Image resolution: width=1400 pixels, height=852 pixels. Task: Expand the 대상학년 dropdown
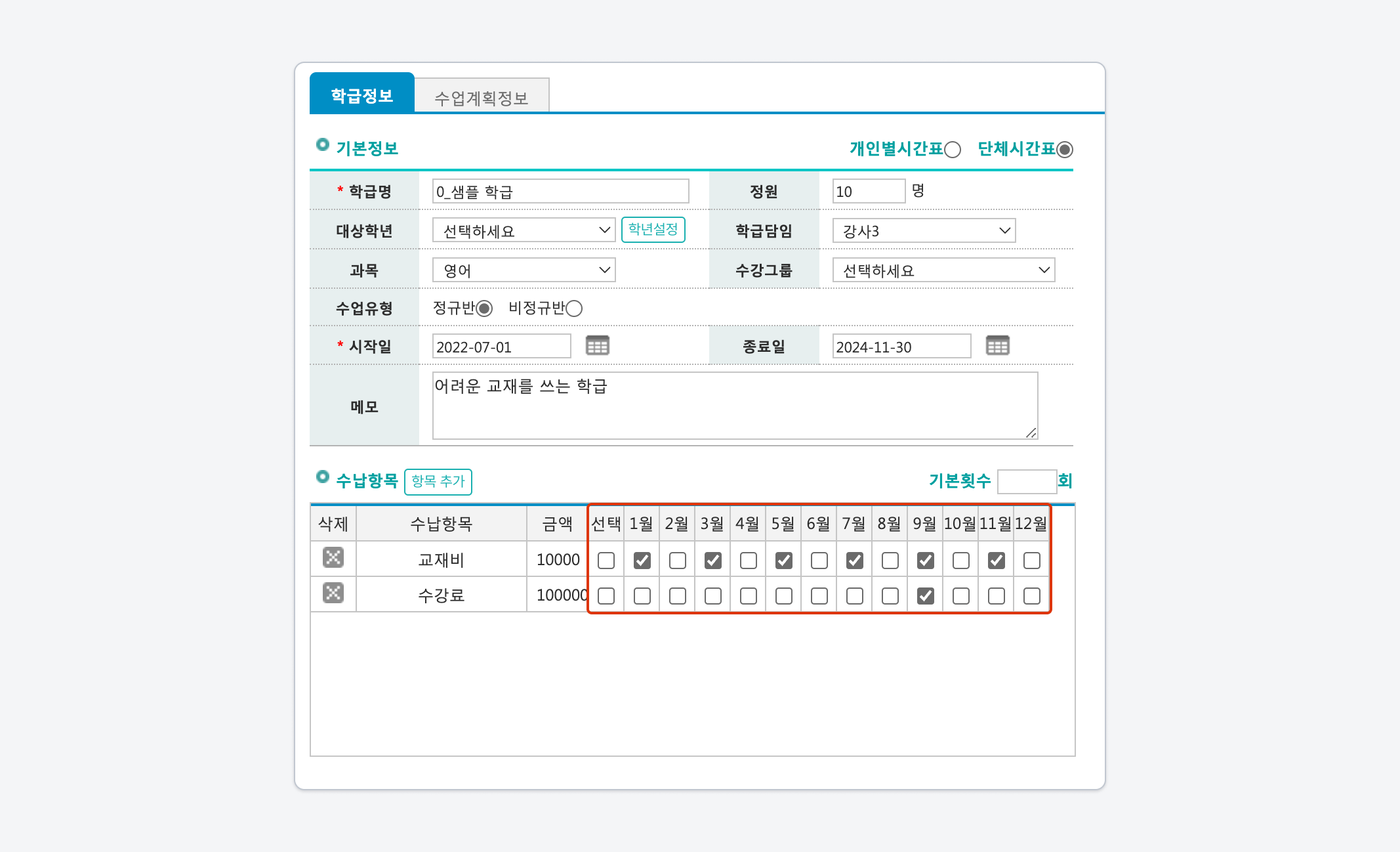[x=524, y=230]
